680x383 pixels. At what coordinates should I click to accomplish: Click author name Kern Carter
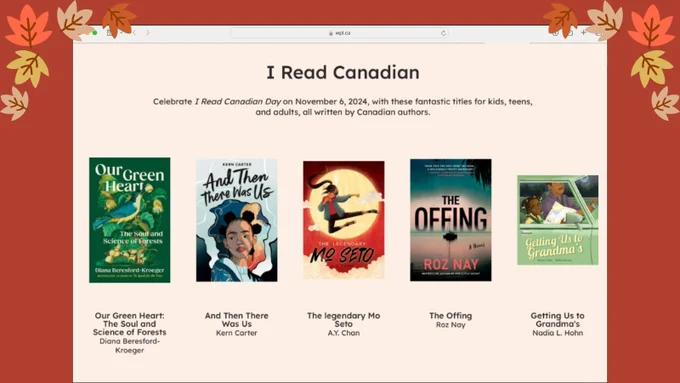click(237, 333)
